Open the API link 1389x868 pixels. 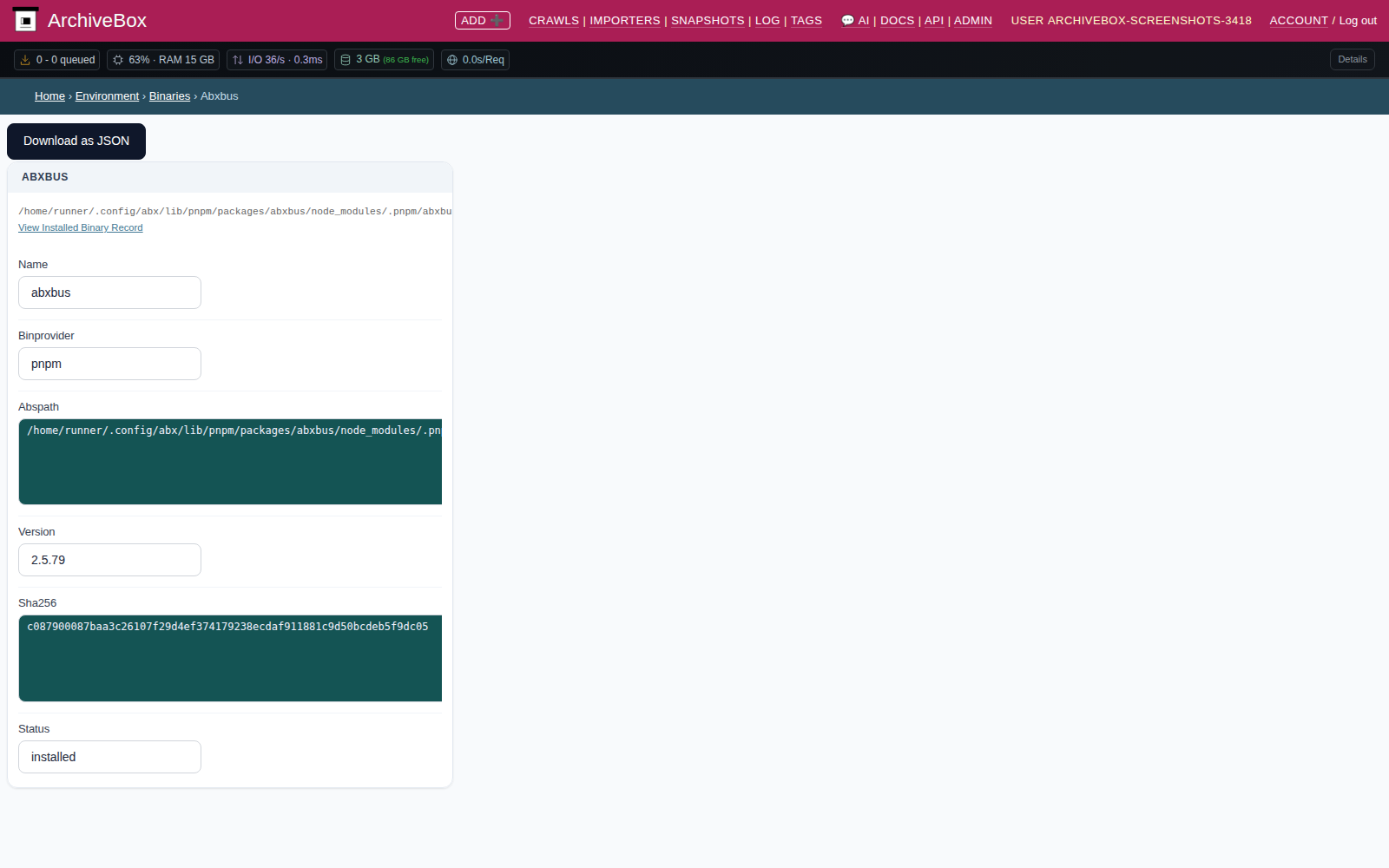point(934,20)
